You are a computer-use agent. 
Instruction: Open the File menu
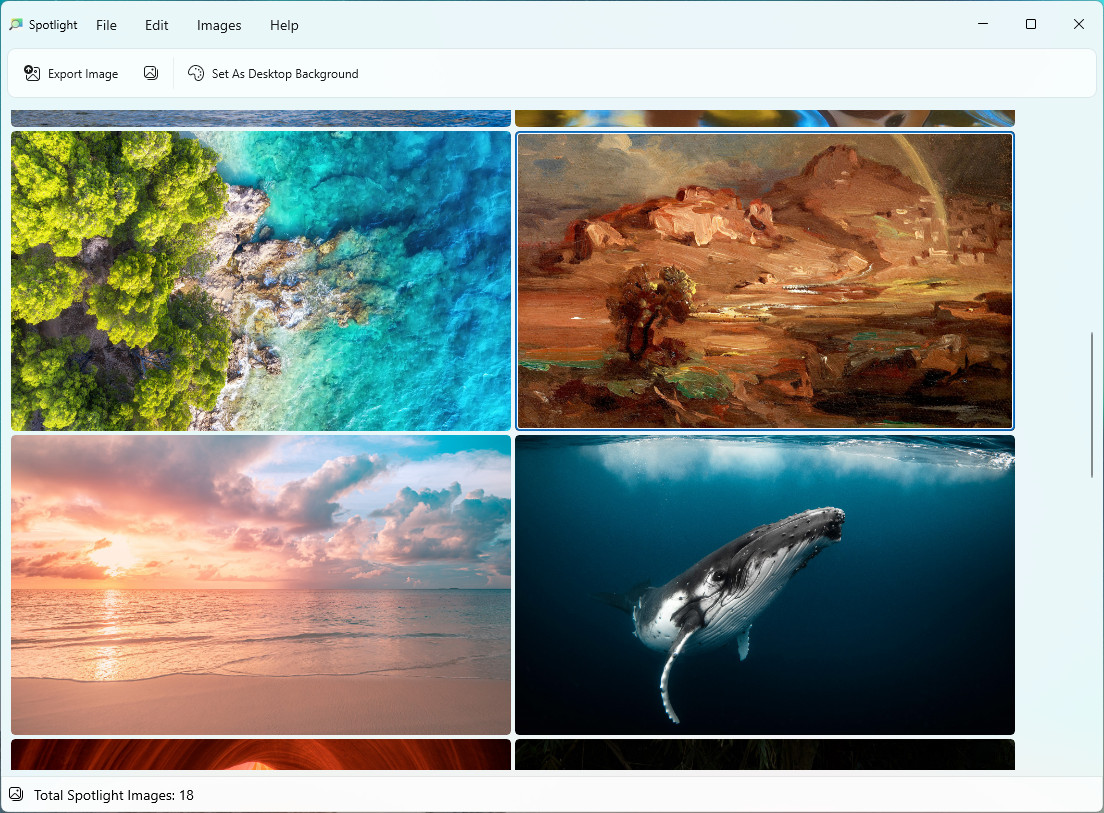point(106,25)
